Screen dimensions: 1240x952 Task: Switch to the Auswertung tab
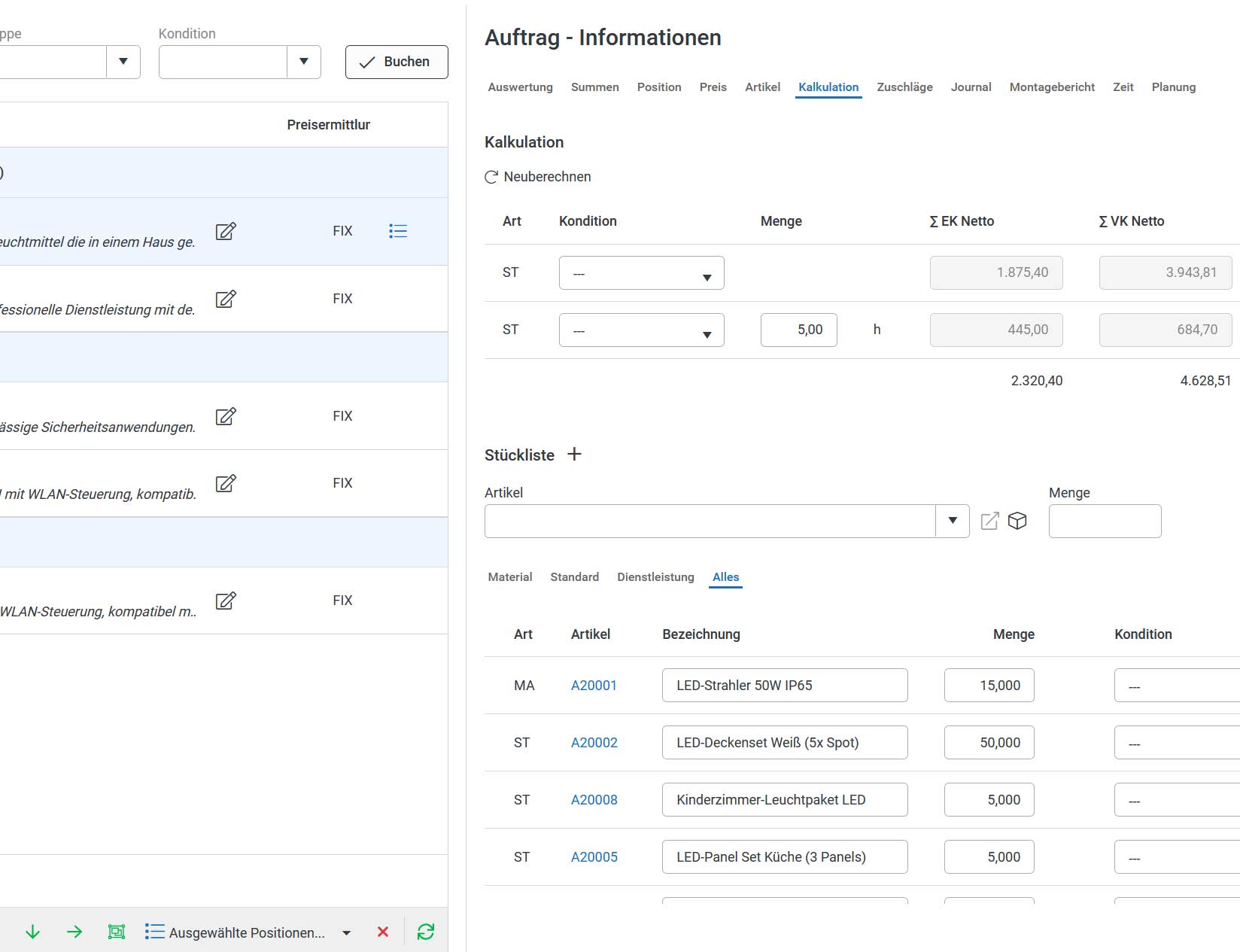click(x=520, y=87)
